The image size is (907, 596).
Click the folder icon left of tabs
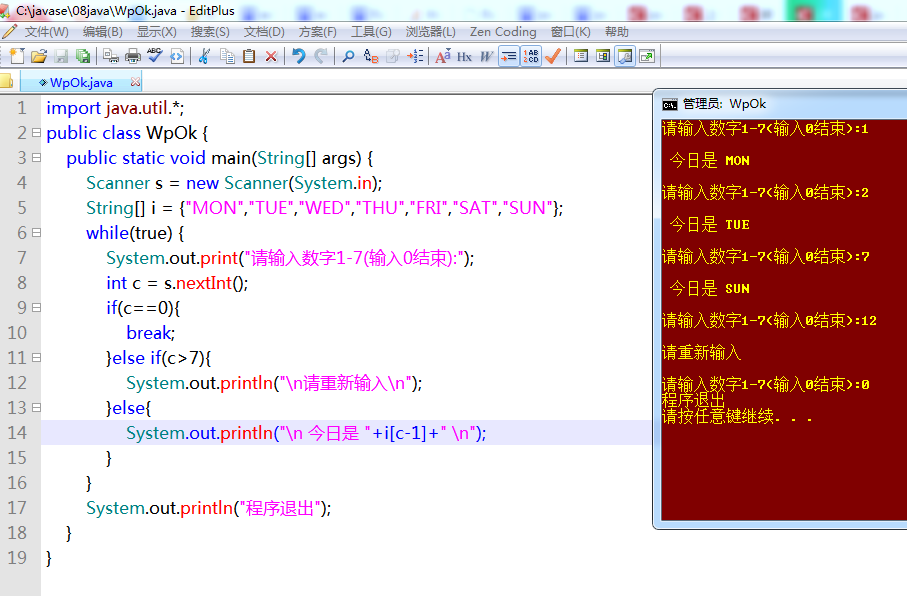[6, 81]
